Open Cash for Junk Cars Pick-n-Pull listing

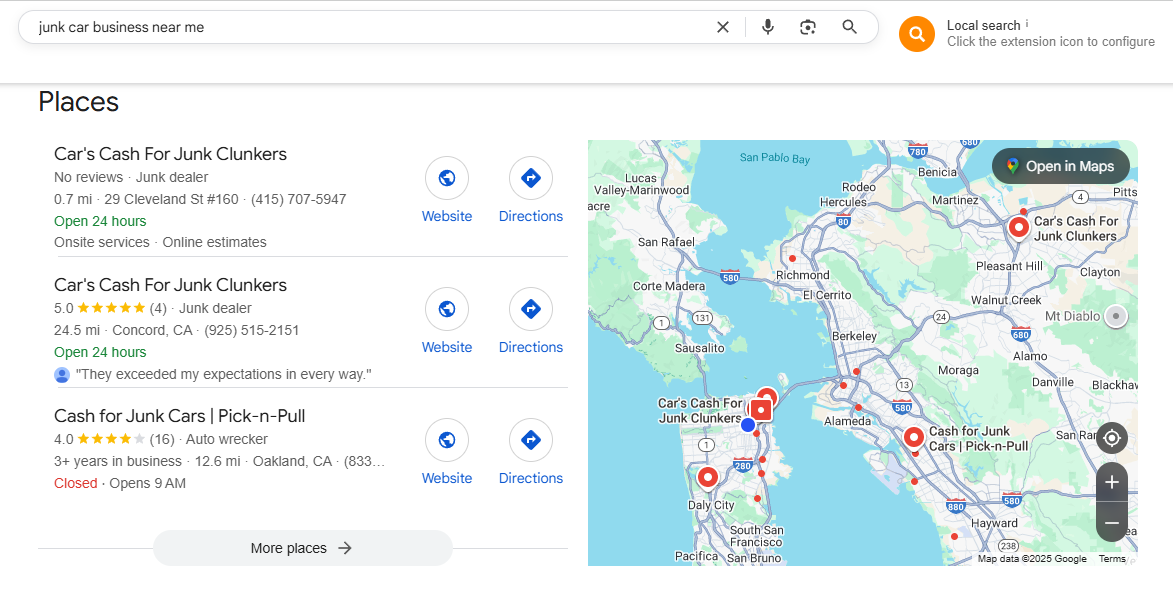[x=179, y=416]
